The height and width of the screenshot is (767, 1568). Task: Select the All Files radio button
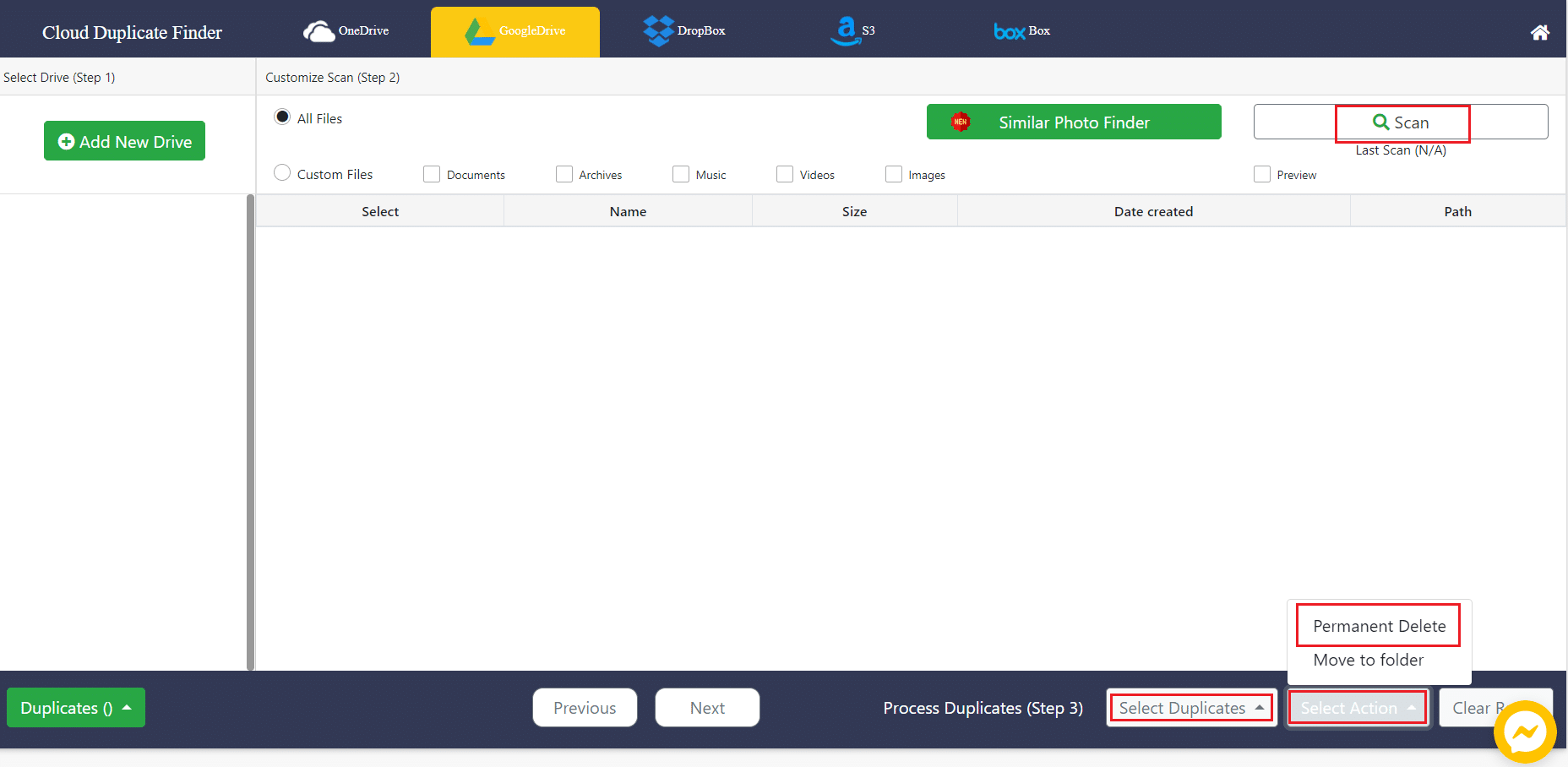[x=282, y=117]
